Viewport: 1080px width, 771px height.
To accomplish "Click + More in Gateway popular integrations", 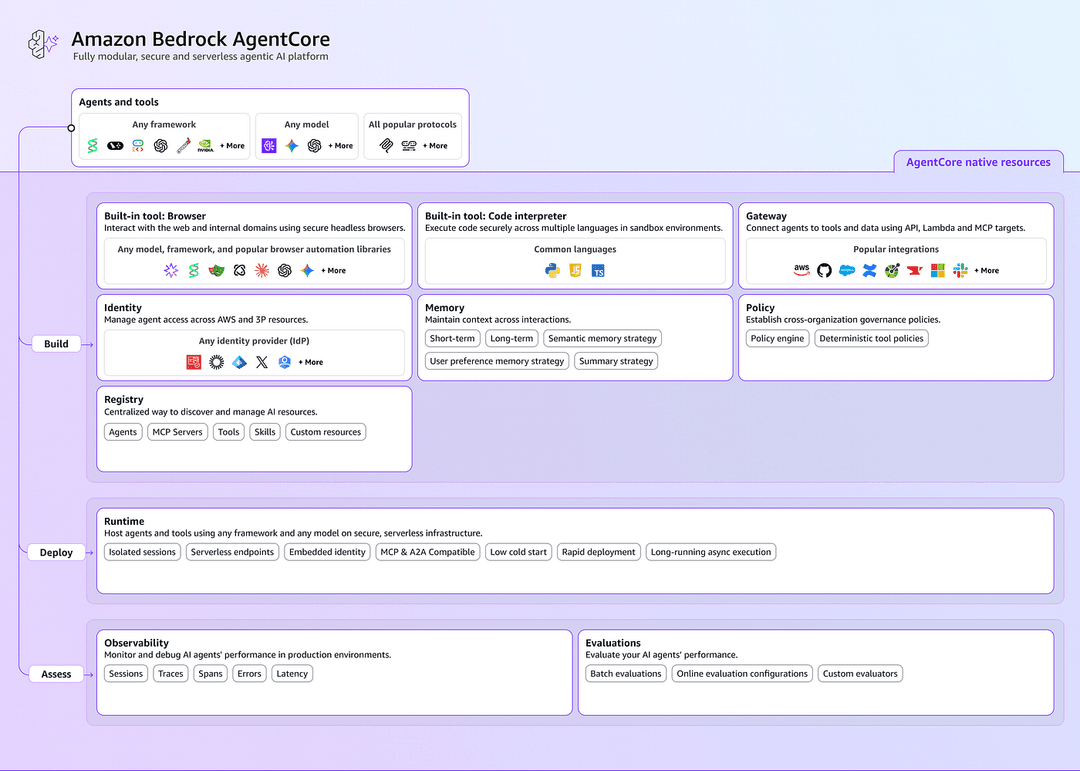I will (x=987, y=271).
